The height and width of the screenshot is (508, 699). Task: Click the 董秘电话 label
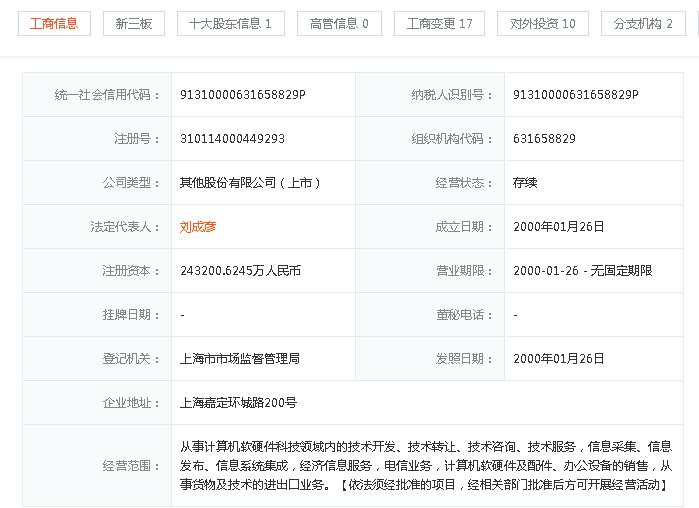464,315
